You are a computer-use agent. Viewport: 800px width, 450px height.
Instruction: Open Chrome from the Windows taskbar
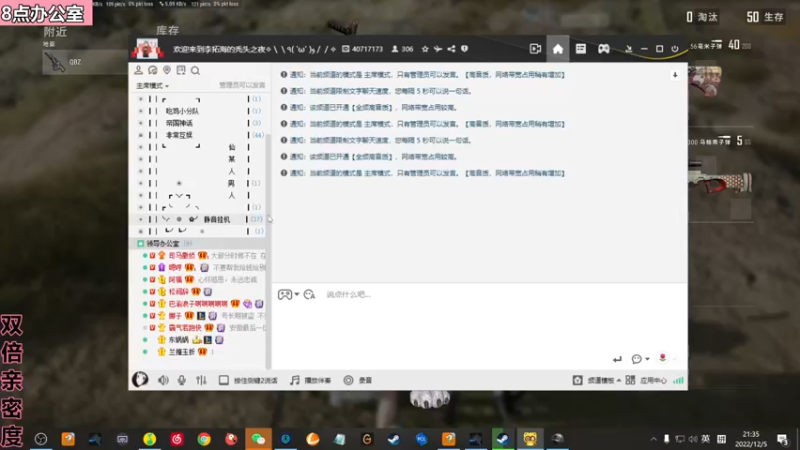tap(204, 439)
